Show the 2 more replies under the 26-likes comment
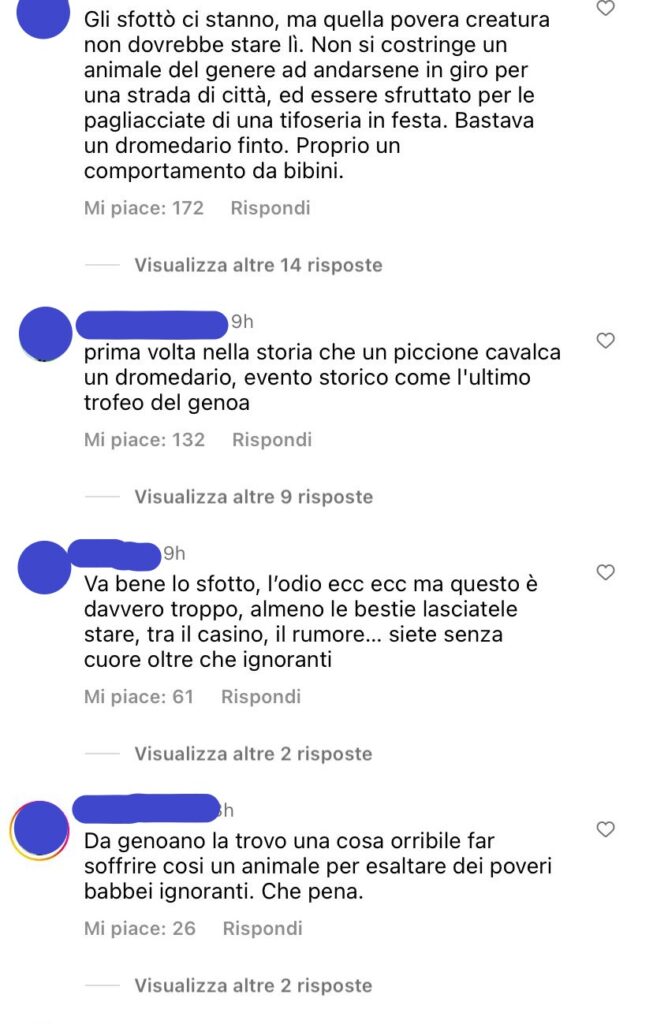 (x=253, y=985)
